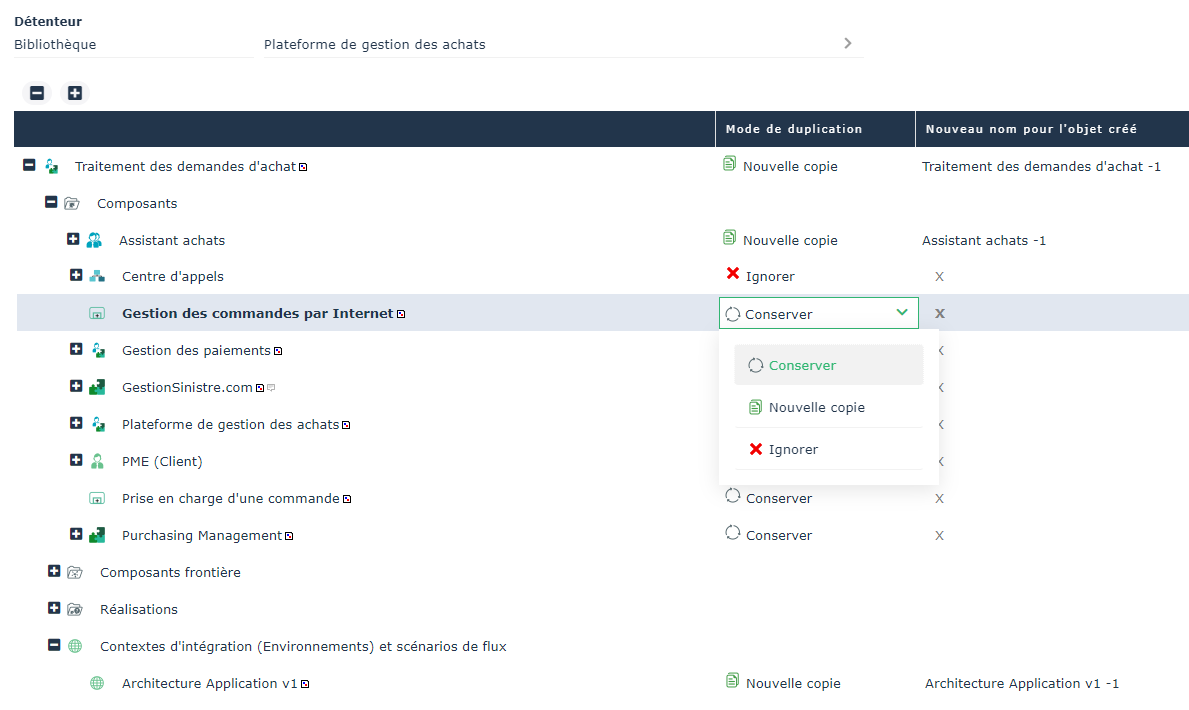The image size is (1189, 710).
Task: Click the Composants folder icon
Action: pyautogui.click(x=72, y=204)
